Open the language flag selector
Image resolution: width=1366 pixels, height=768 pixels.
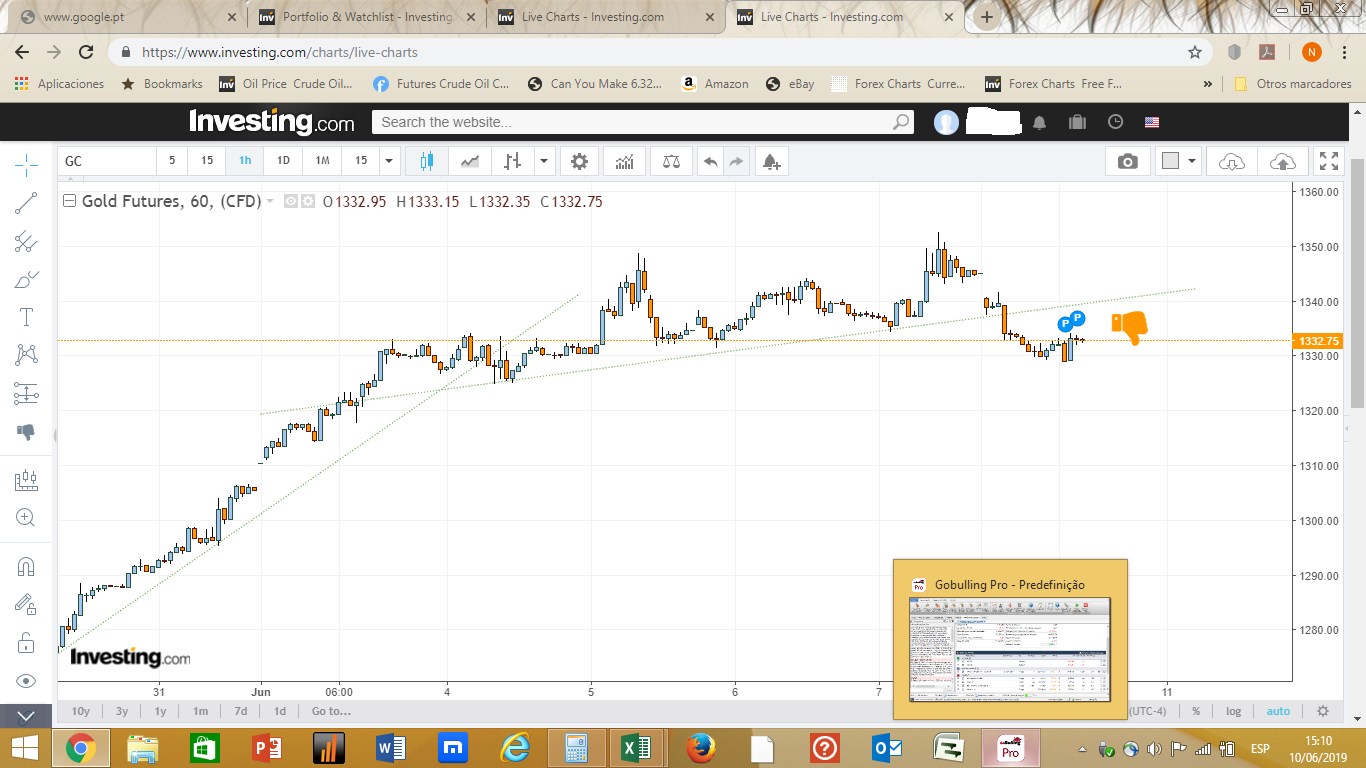click(1152, 122)
